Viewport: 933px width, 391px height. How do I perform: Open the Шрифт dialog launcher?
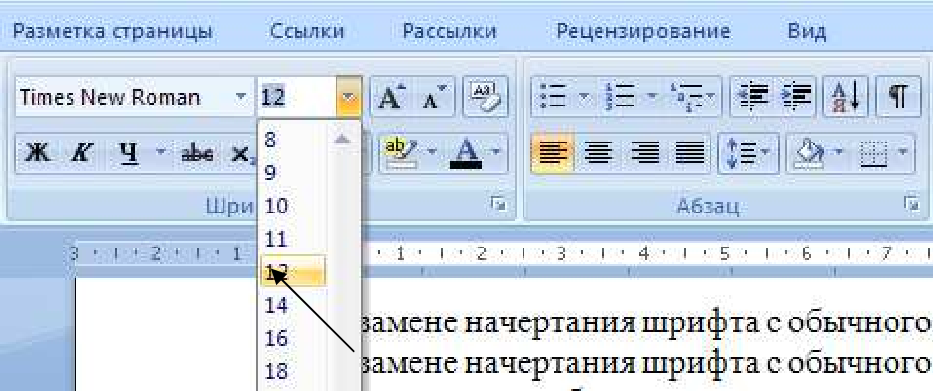tap(497, 205)
